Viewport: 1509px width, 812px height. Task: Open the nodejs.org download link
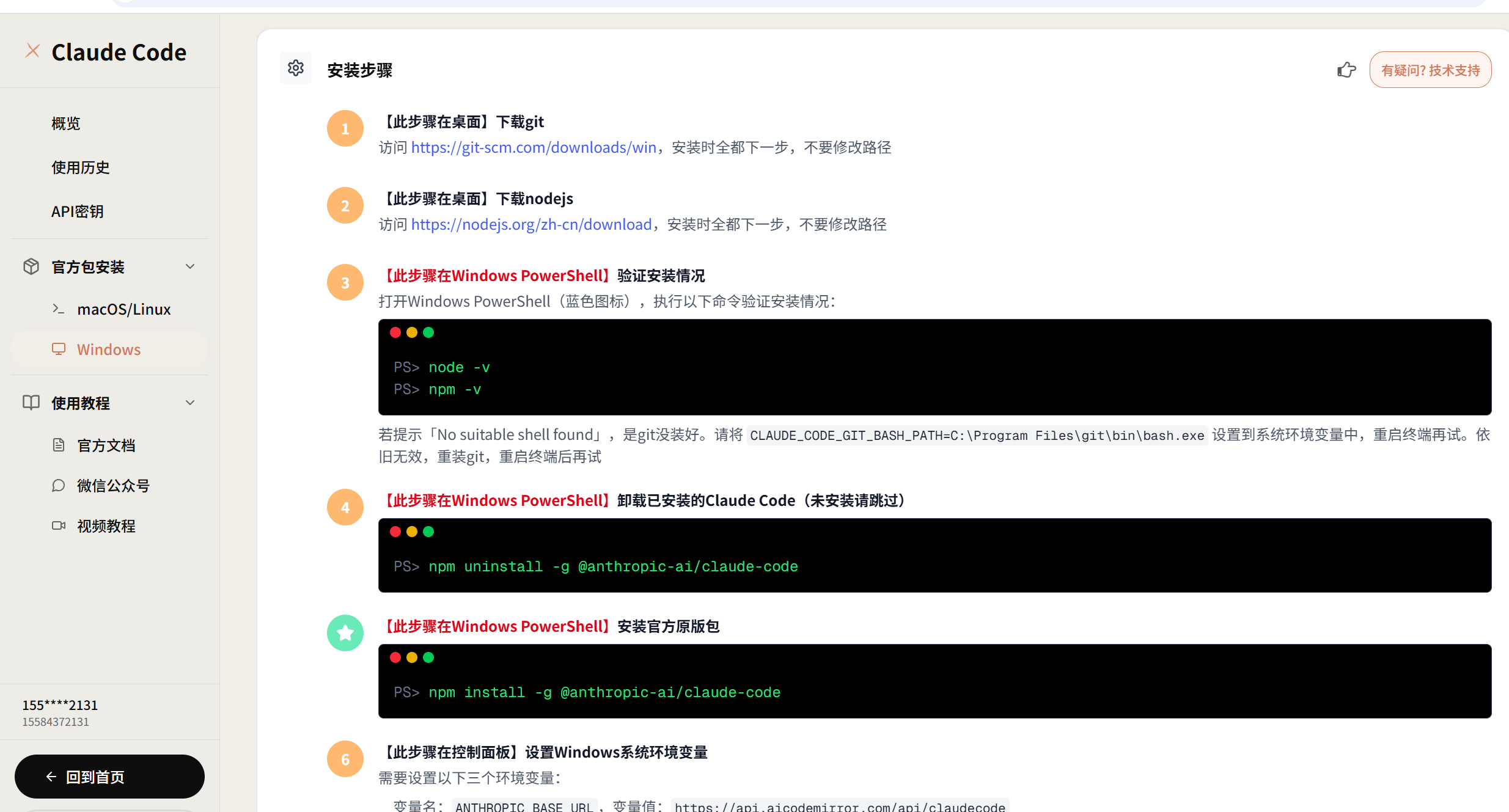click(531, 224)
